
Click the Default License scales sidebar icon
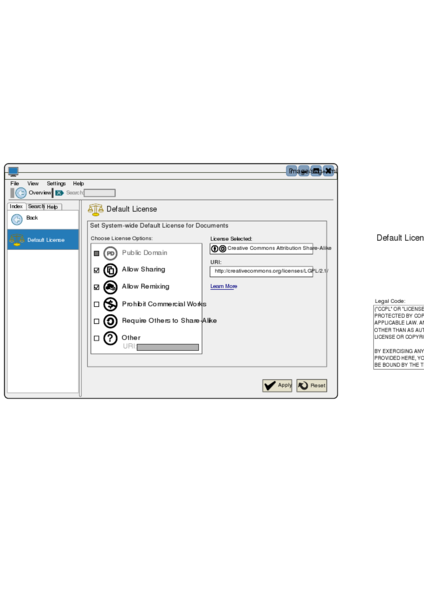[x=17, y=240]
